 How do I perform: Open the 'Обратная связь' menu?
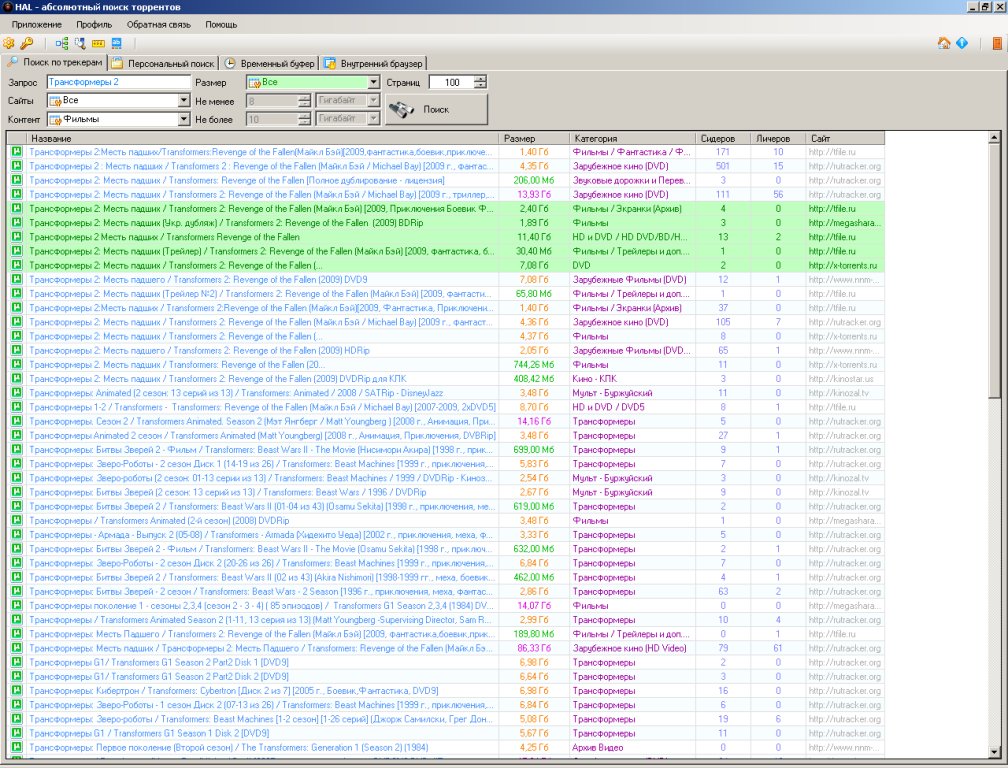coord(159,24)
